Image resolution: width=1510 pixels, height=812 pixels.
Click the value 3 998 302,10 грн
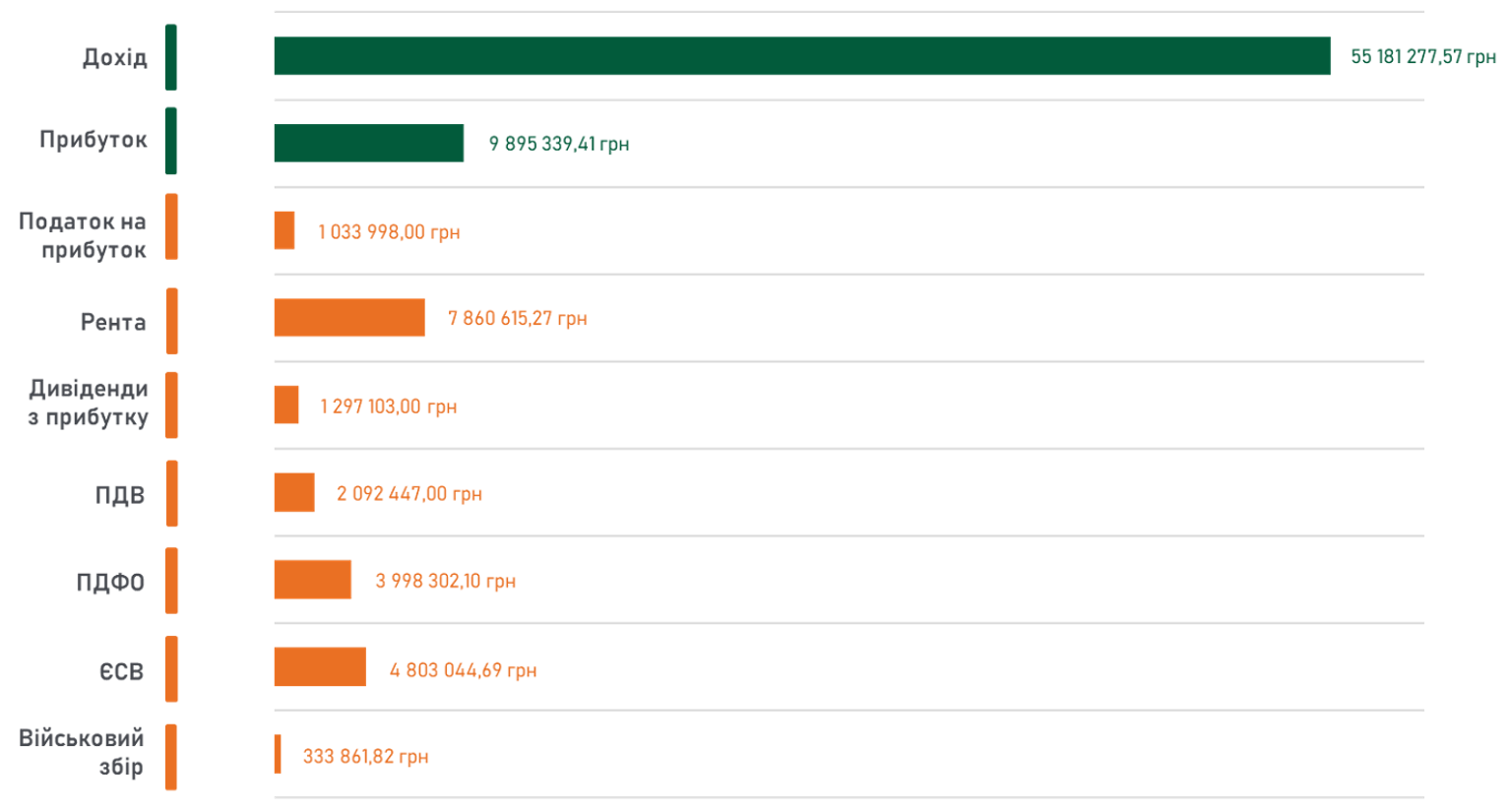click(x=445, y=582)
